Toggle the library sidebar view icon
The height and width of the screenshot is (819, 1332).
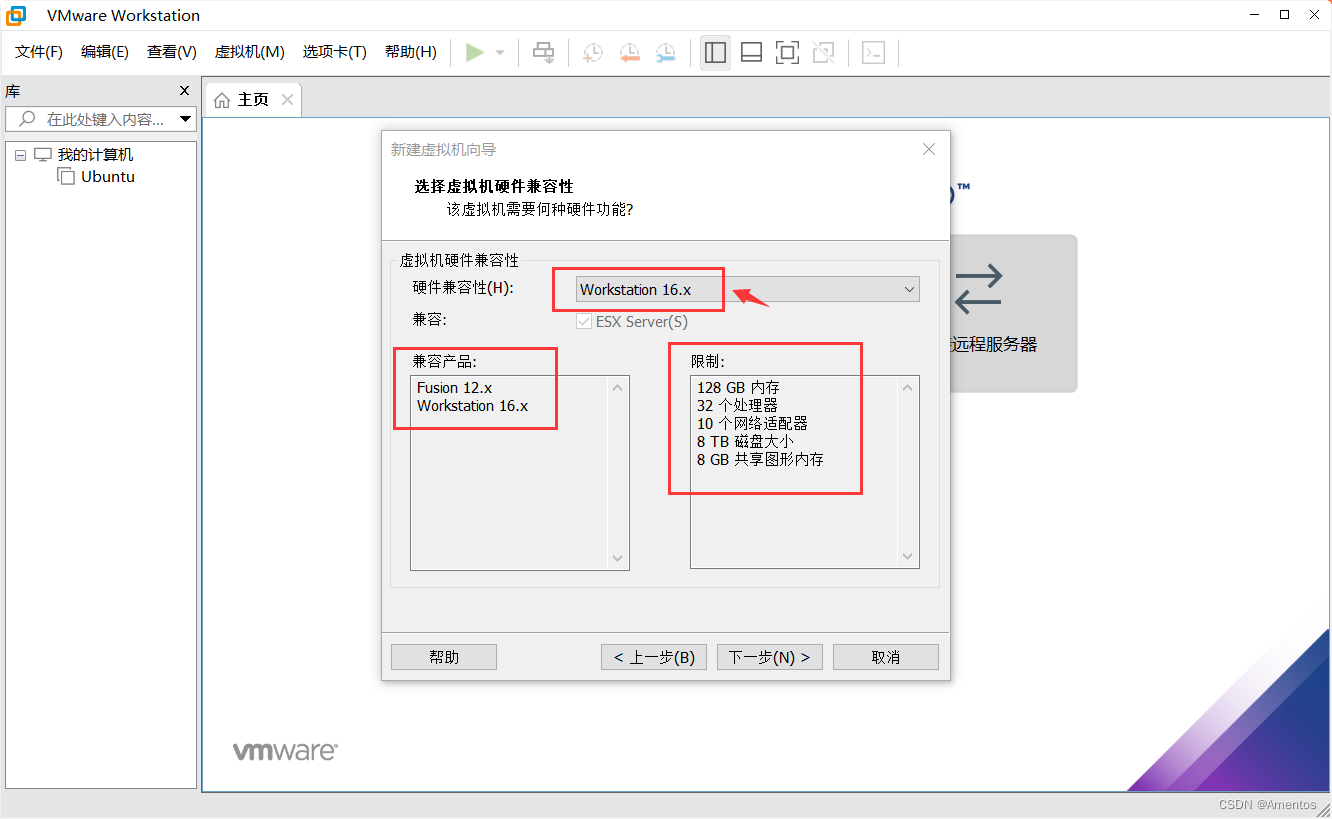(715, 52)
